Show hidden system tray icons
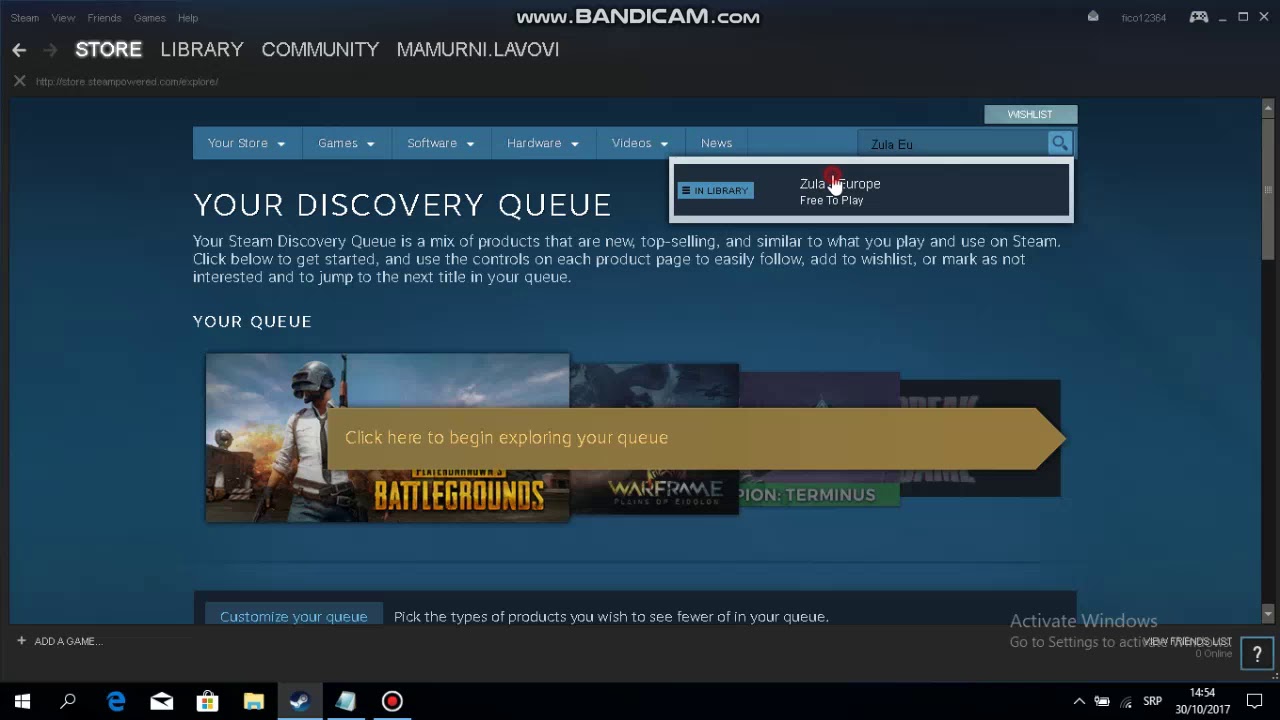This screenshot has height=720, width=1280. pos(1079,701)
